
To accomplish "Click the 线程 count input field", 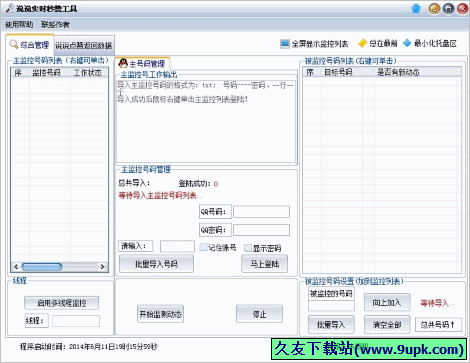I will tap(76, 321).
